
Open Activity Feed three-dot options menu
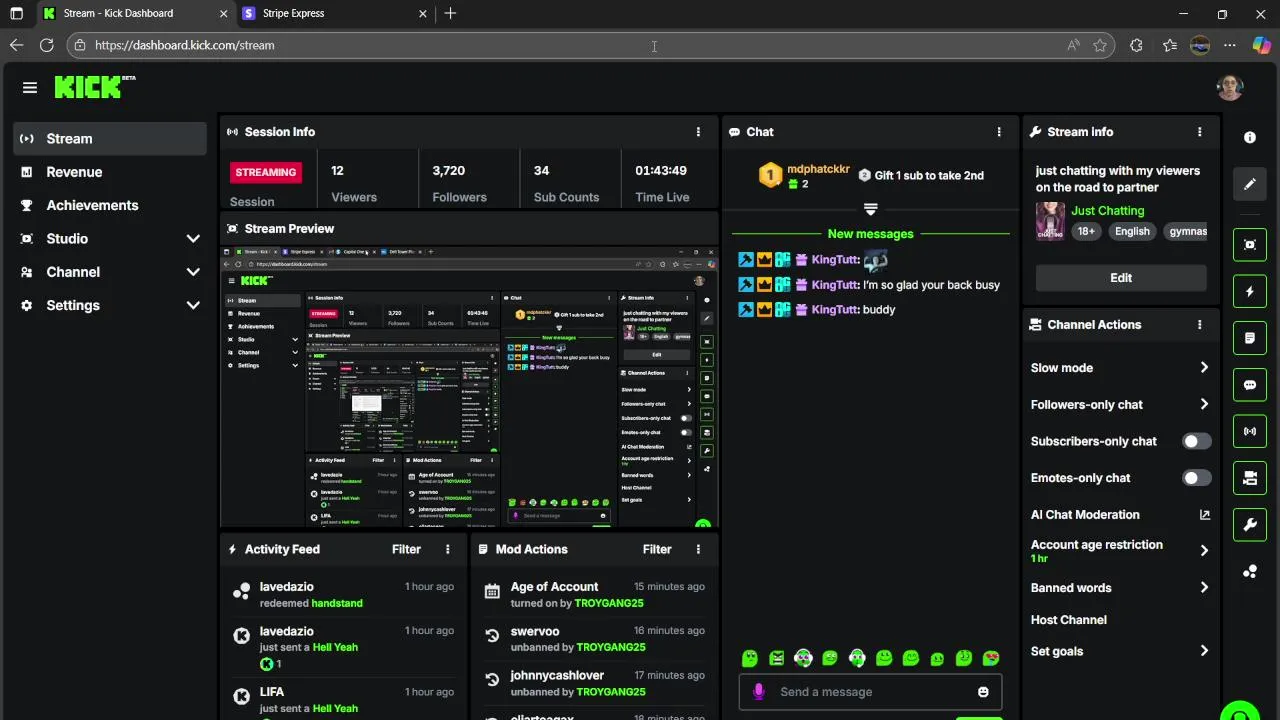447,549
